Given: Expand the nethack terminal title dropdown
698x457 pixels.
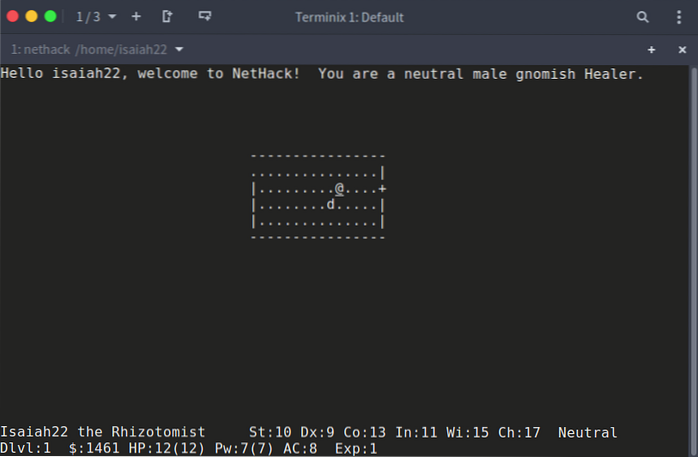Looking at the screenshot, I should click(x=180, y=49).
